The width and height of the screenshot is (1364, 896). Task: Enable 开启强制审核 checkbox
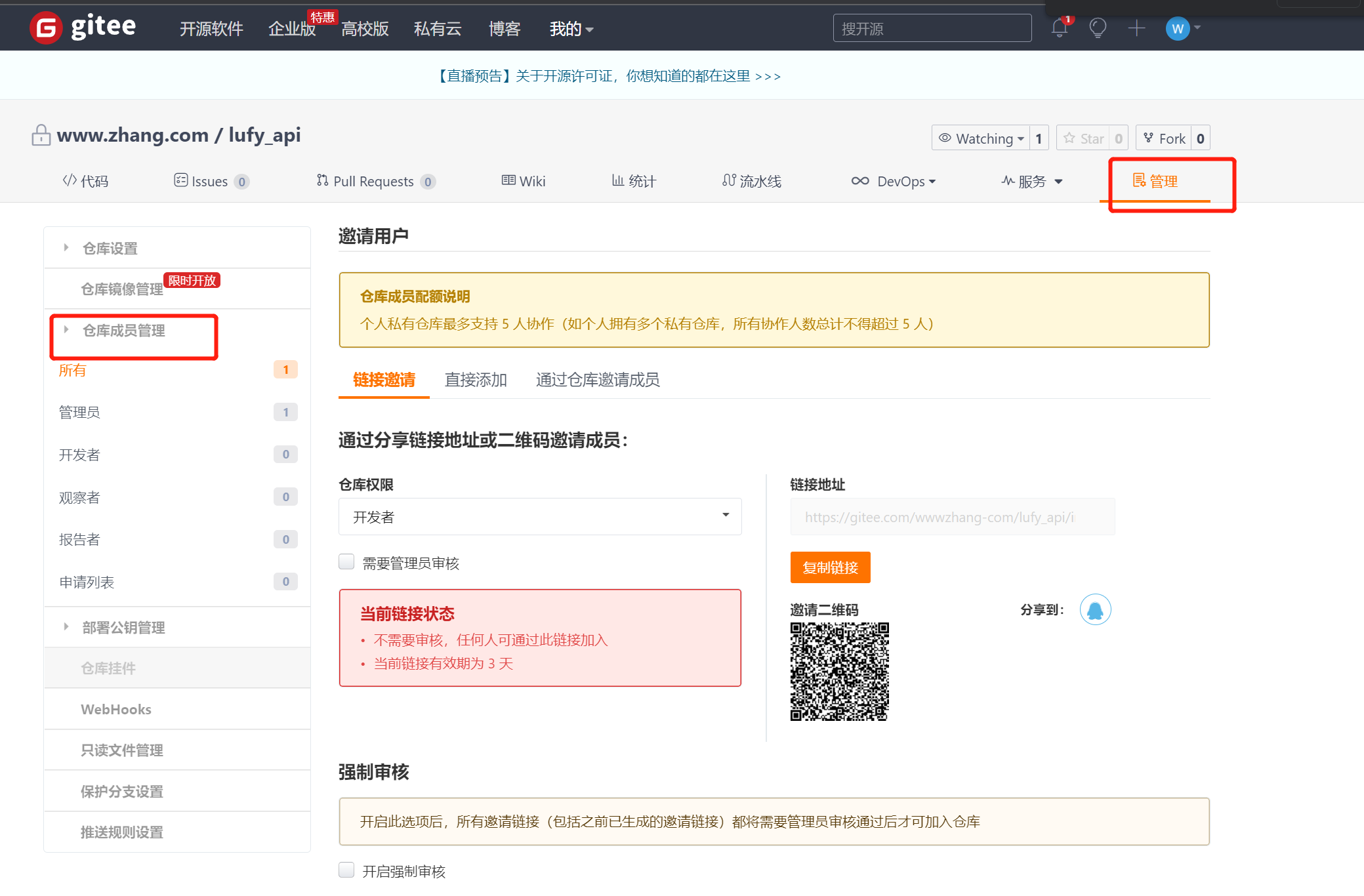tap(347, 869)
